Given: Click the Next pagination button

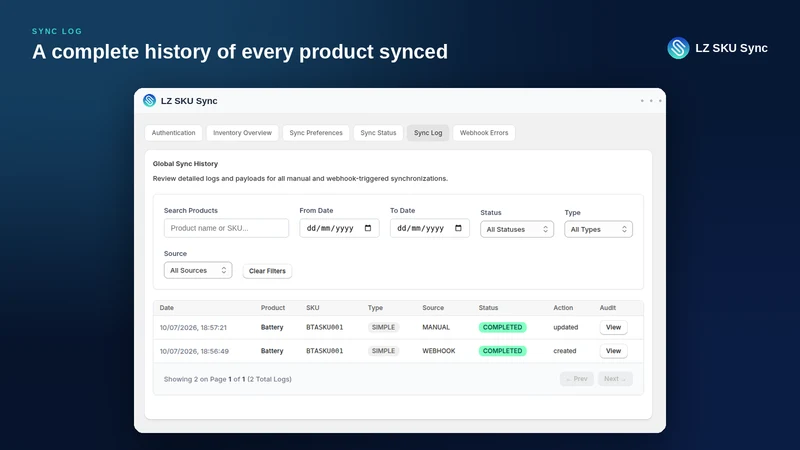Looking at the screenshot, I should tap(615, 379).
